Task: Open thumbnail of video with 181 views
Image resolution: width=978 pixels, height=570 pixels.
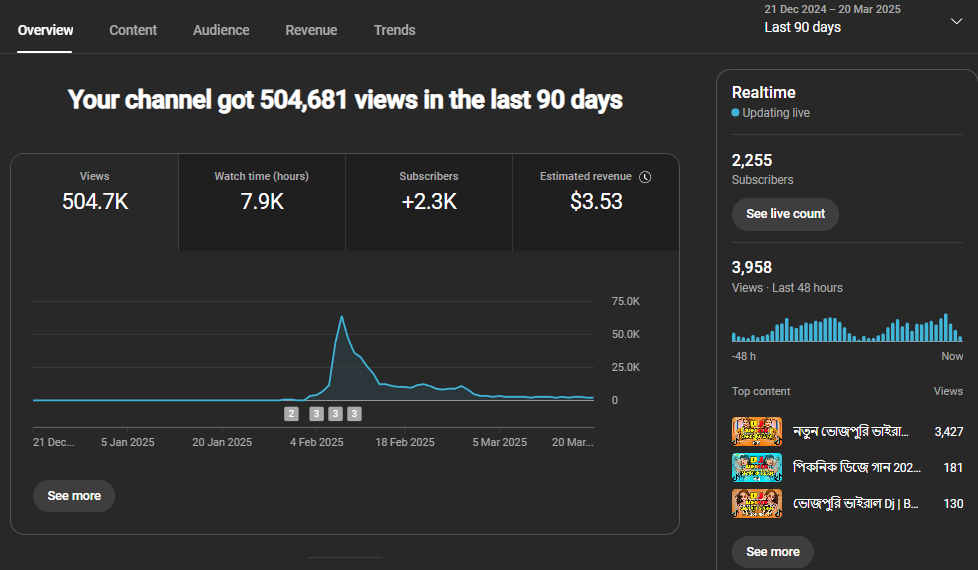Action: click(757, 467)
